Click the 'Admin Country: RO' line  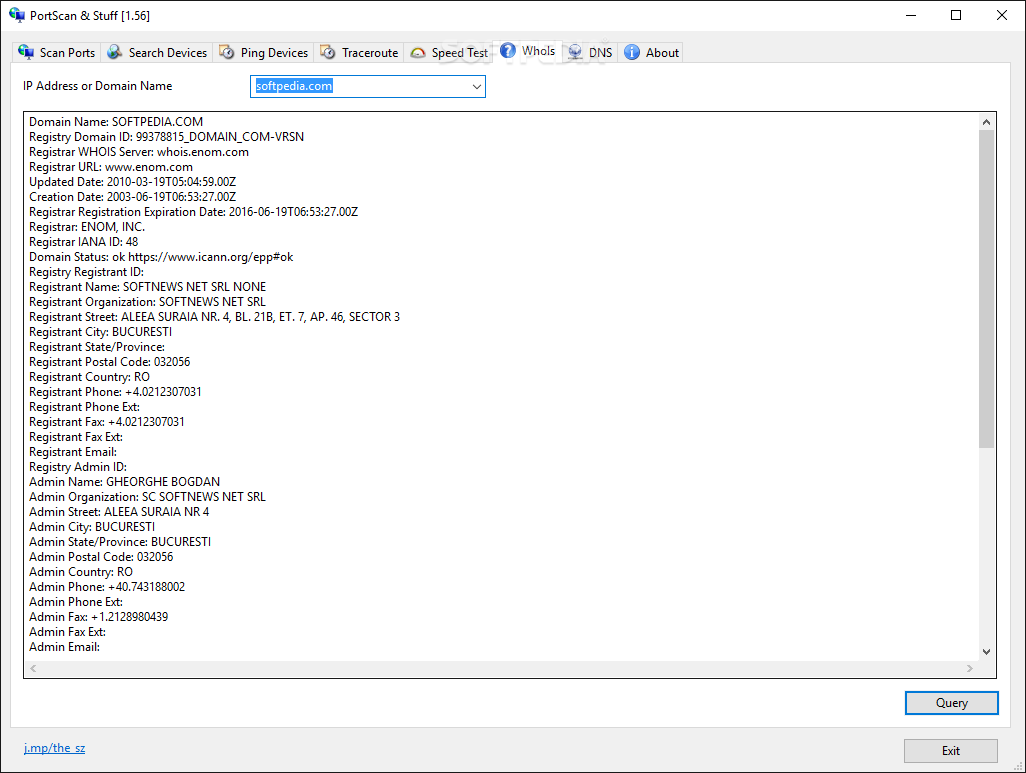tap(80, 573)
